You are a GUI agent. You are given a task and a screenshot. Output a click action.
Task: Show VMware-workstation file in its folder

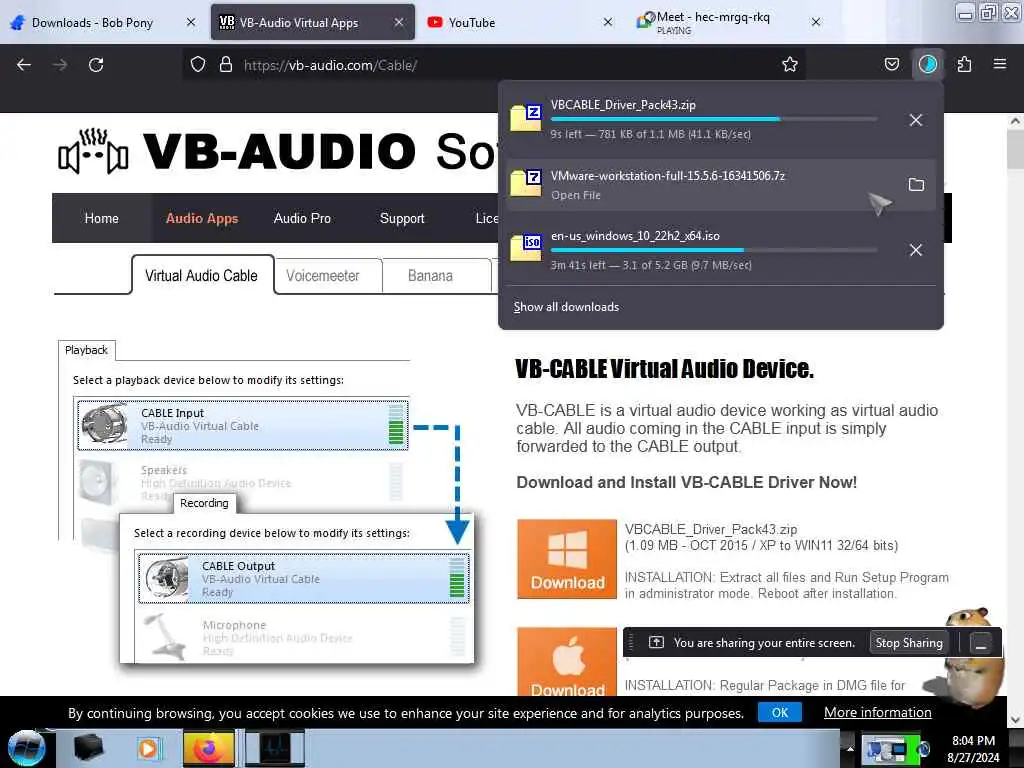(x=916, y=185)
